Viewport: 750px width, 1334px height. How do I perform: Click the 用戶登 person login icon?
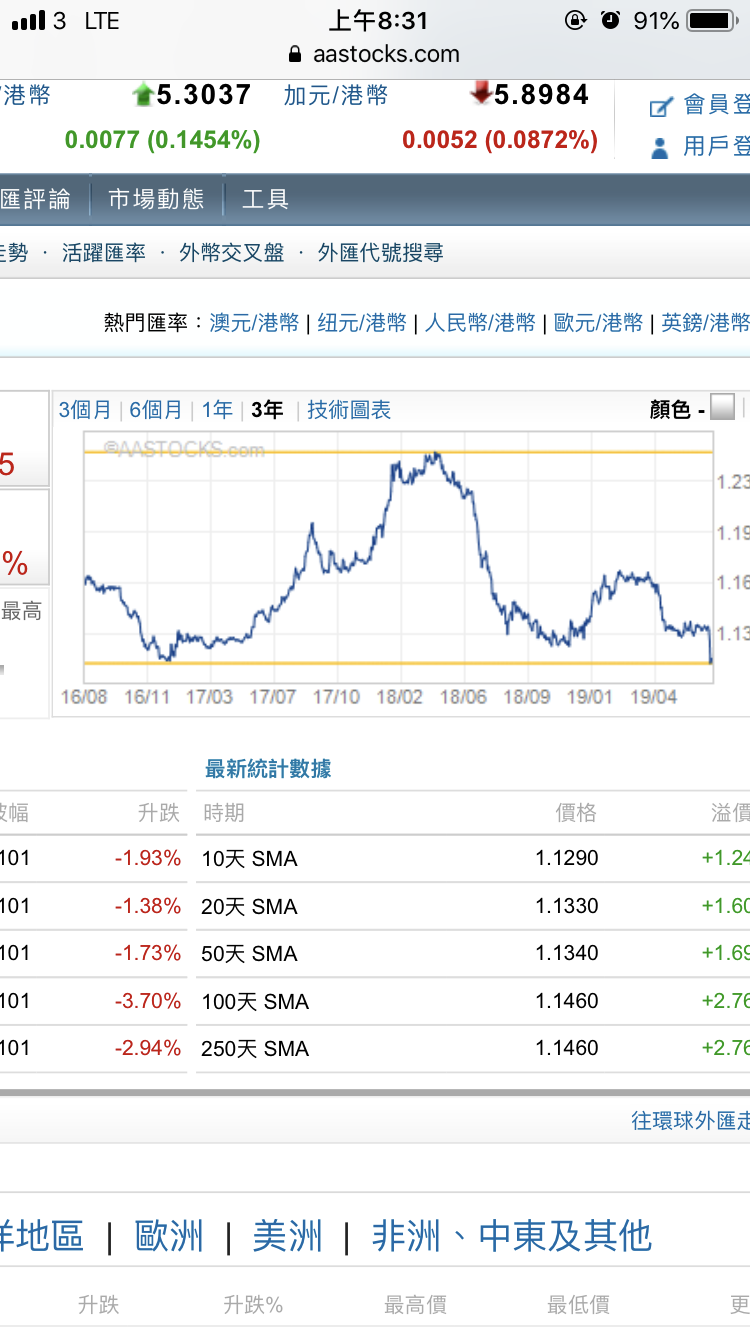point(659,147)
